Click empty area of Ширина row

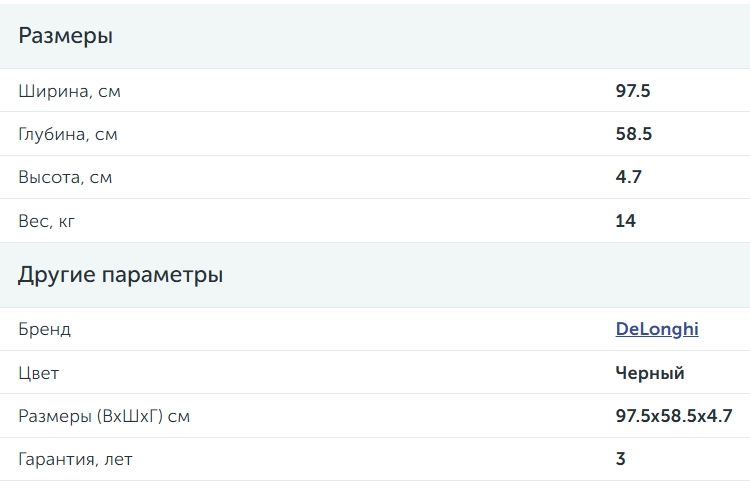pos(368,91)
